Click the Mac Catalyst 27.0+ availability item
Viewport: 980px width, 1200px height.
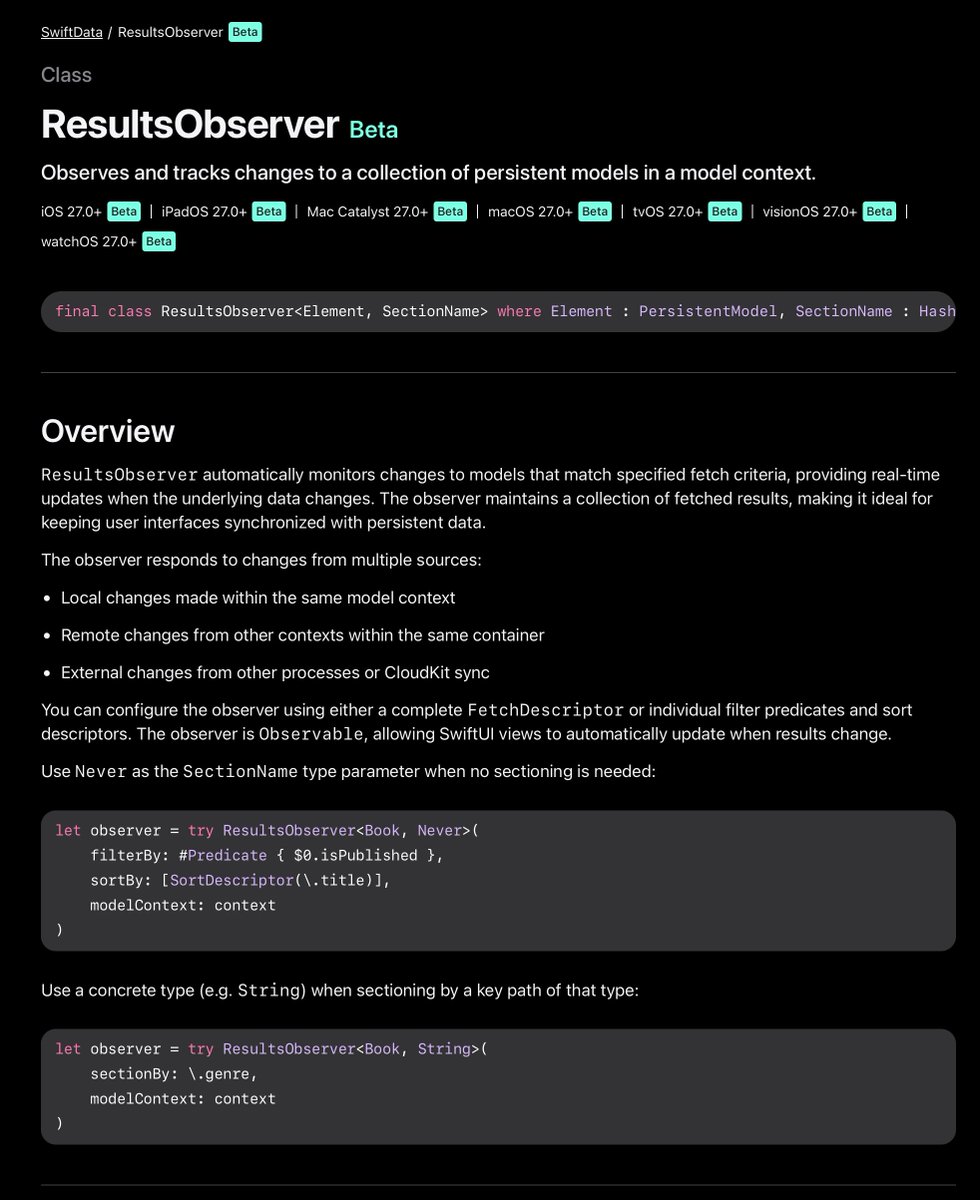(x=369, y=211)
